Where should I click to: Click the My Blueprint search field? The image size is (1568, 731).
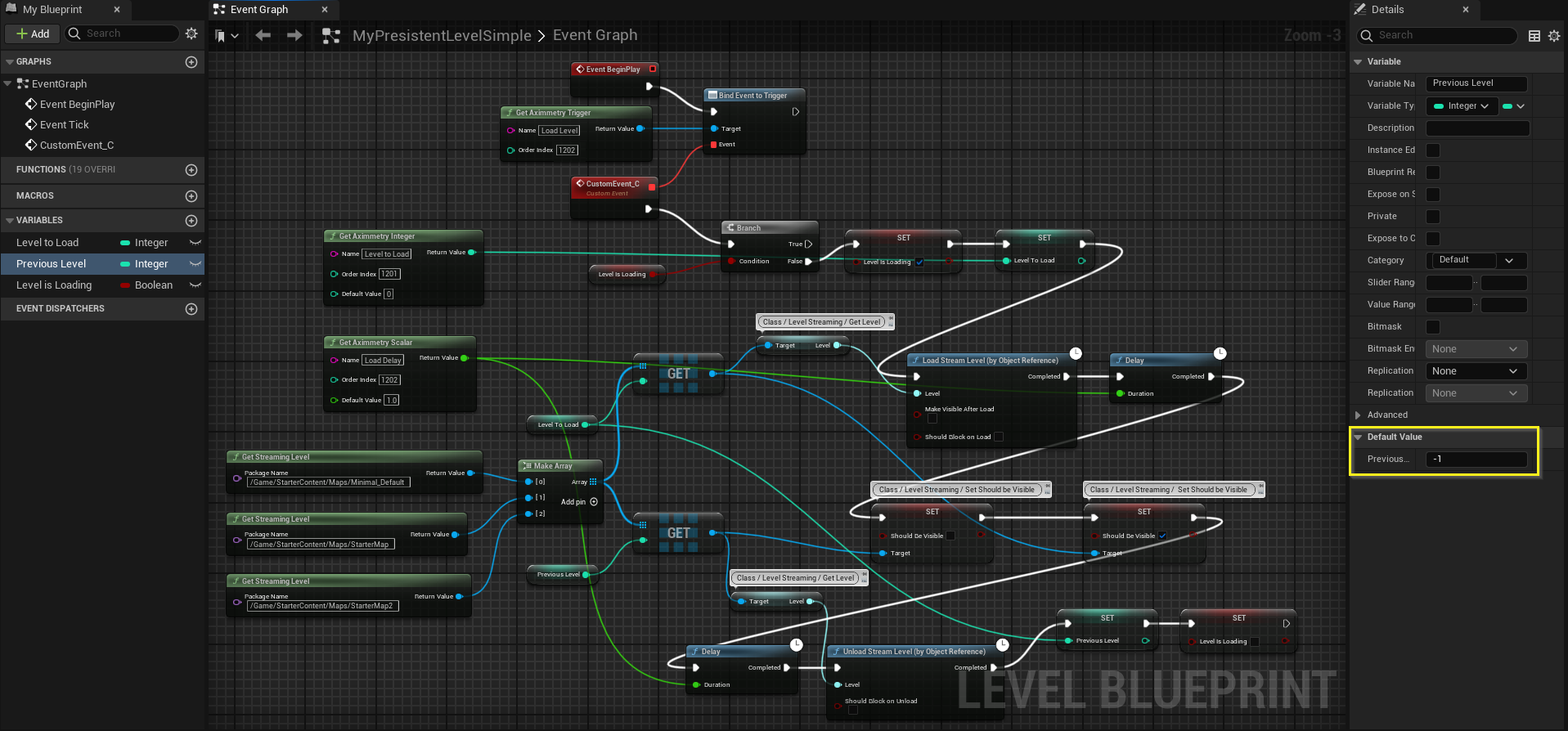[x=121, y=34]
